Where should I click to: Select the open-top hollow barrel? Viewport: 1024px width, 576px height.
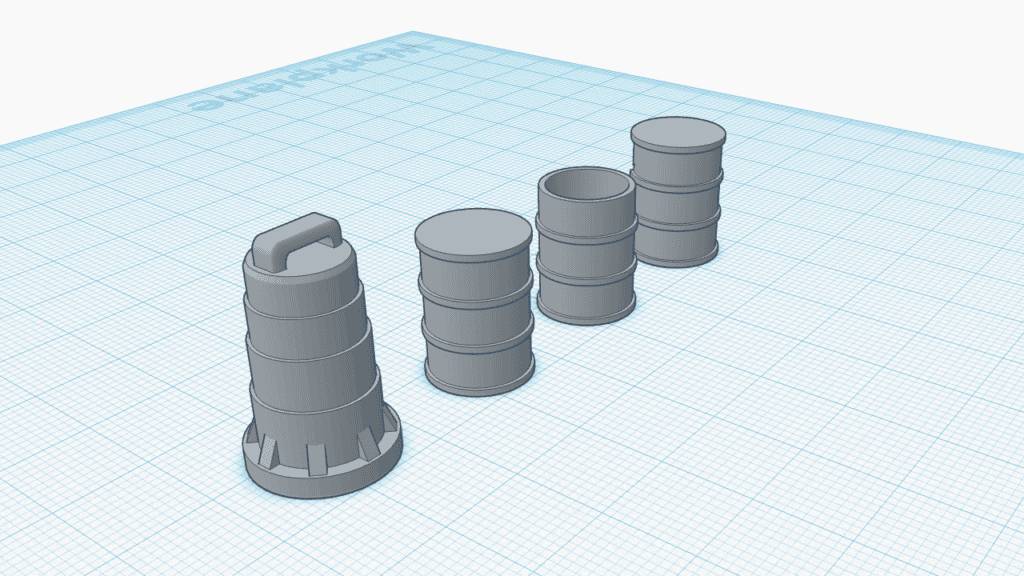[x=586, y=246]
